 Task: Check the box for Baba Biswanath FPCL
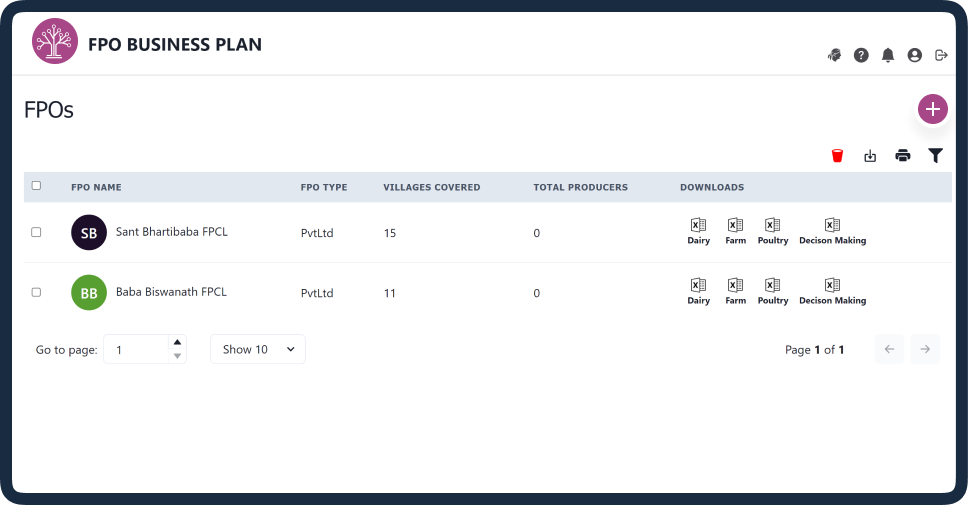pyautogui.click(x=36, y=292)
